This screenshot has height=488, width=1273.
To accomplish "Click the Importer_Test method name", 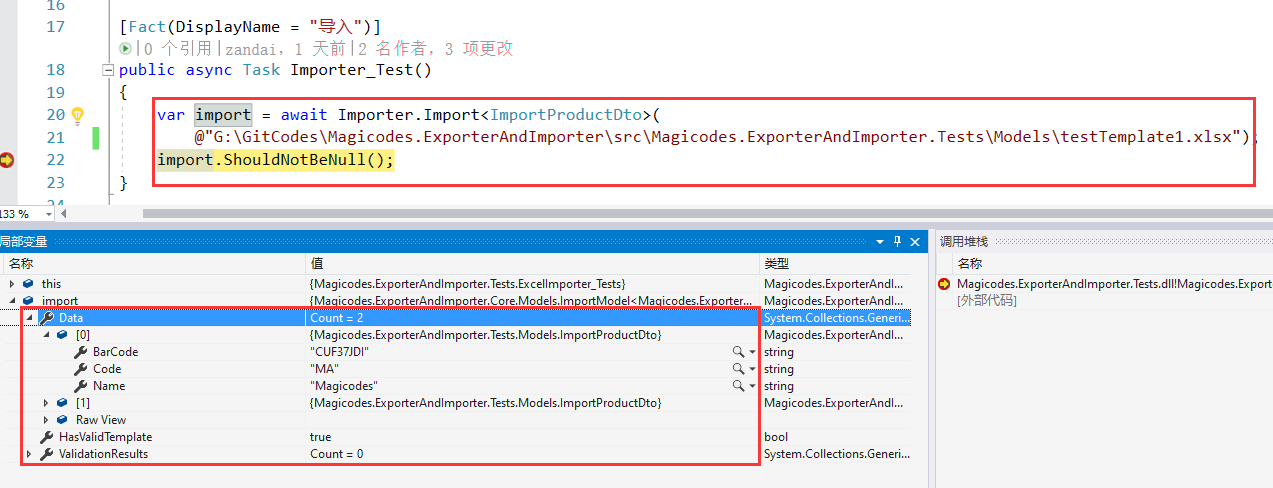I will click(x=351, y=70).
